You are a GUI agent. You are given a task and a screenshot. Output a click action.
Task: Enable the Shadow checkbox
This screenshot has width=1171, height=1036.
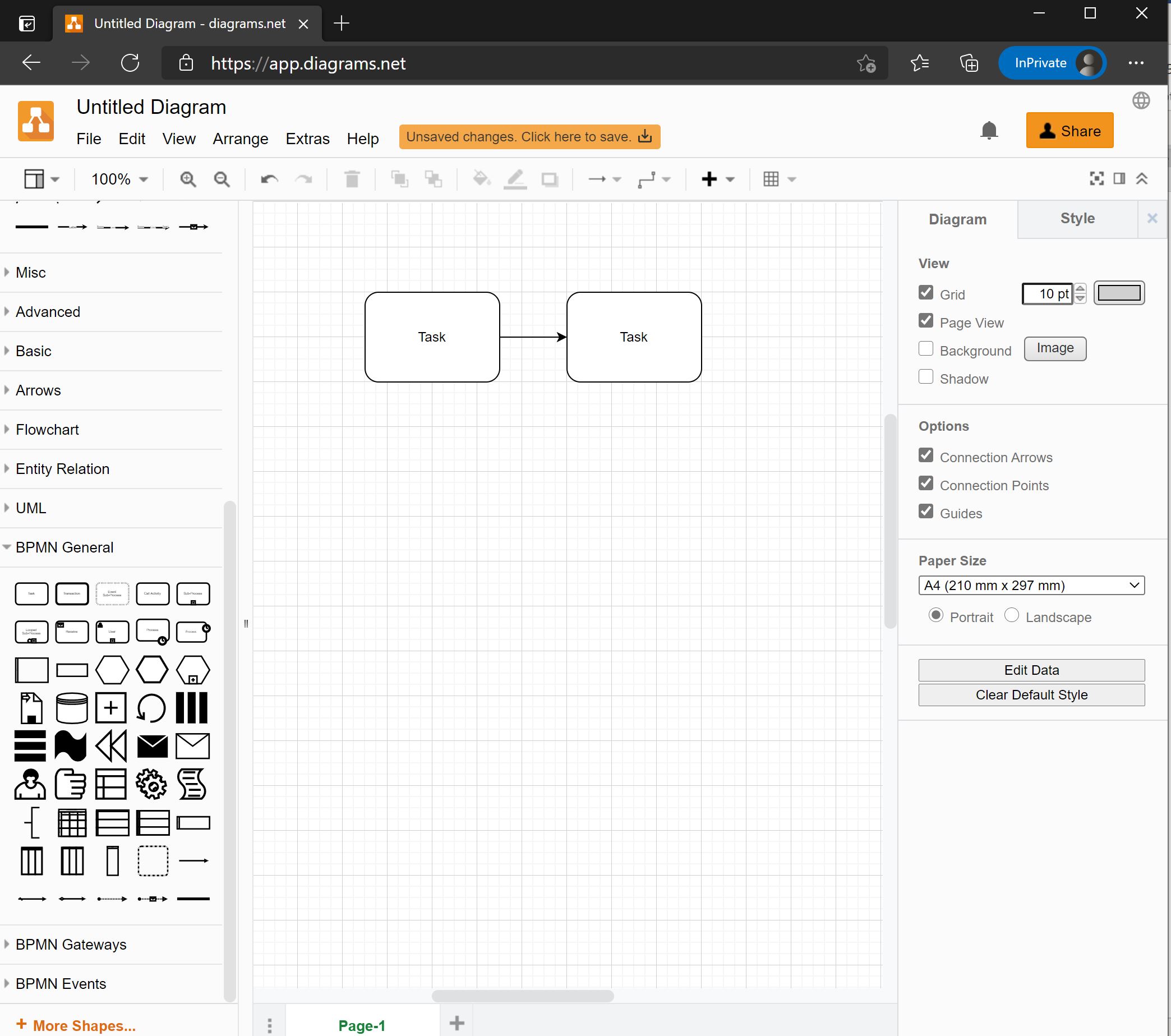click(926, 376)
